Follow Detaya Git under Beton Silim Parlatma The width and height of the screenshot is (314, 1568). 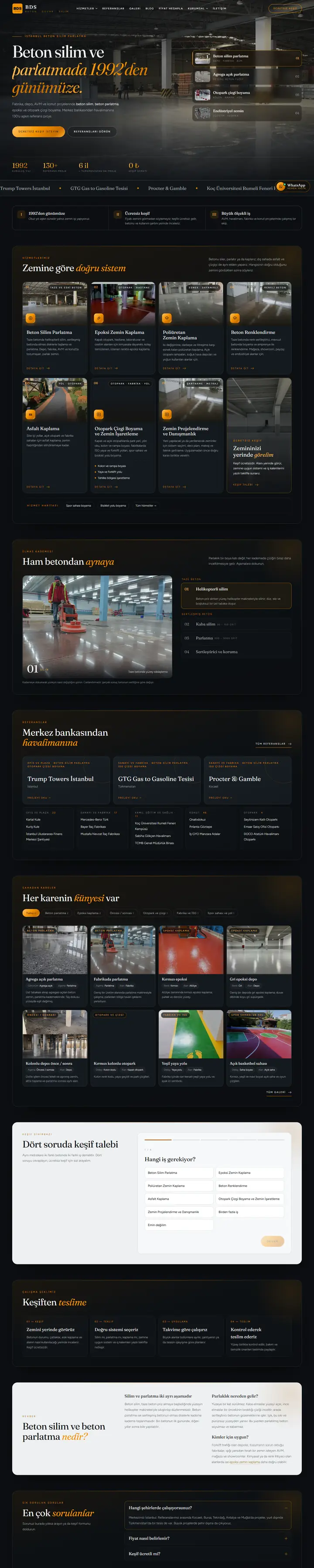tap(38, 368)
